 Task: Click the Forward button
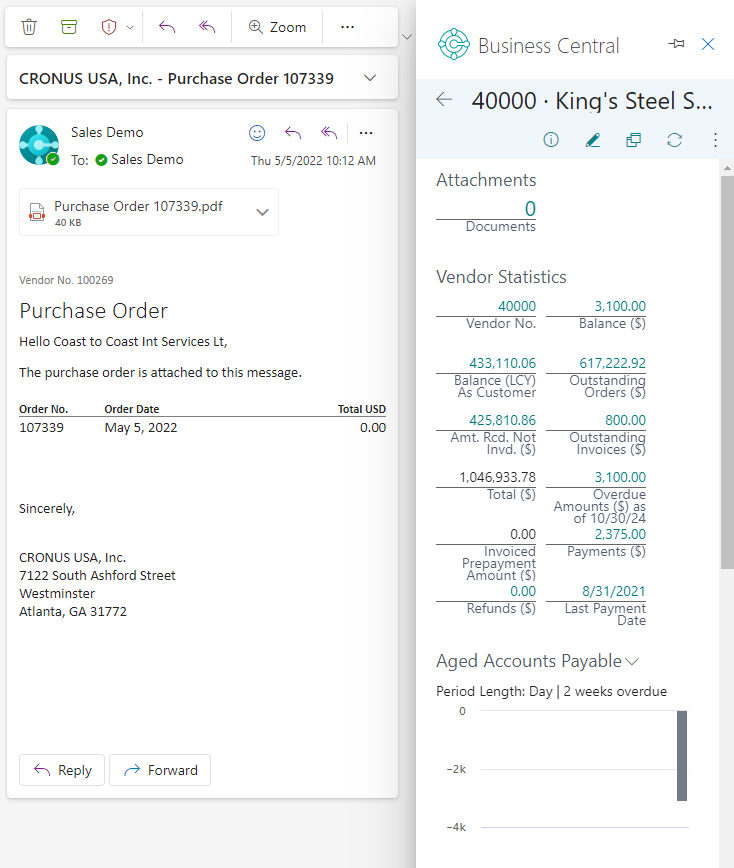(x=160, y=770)
